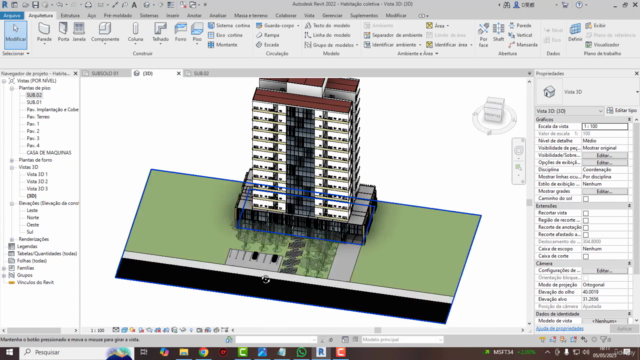Viewport: 640px width, 360px height.
Task: Click Editar tipo button
Action: coord(622,111)
